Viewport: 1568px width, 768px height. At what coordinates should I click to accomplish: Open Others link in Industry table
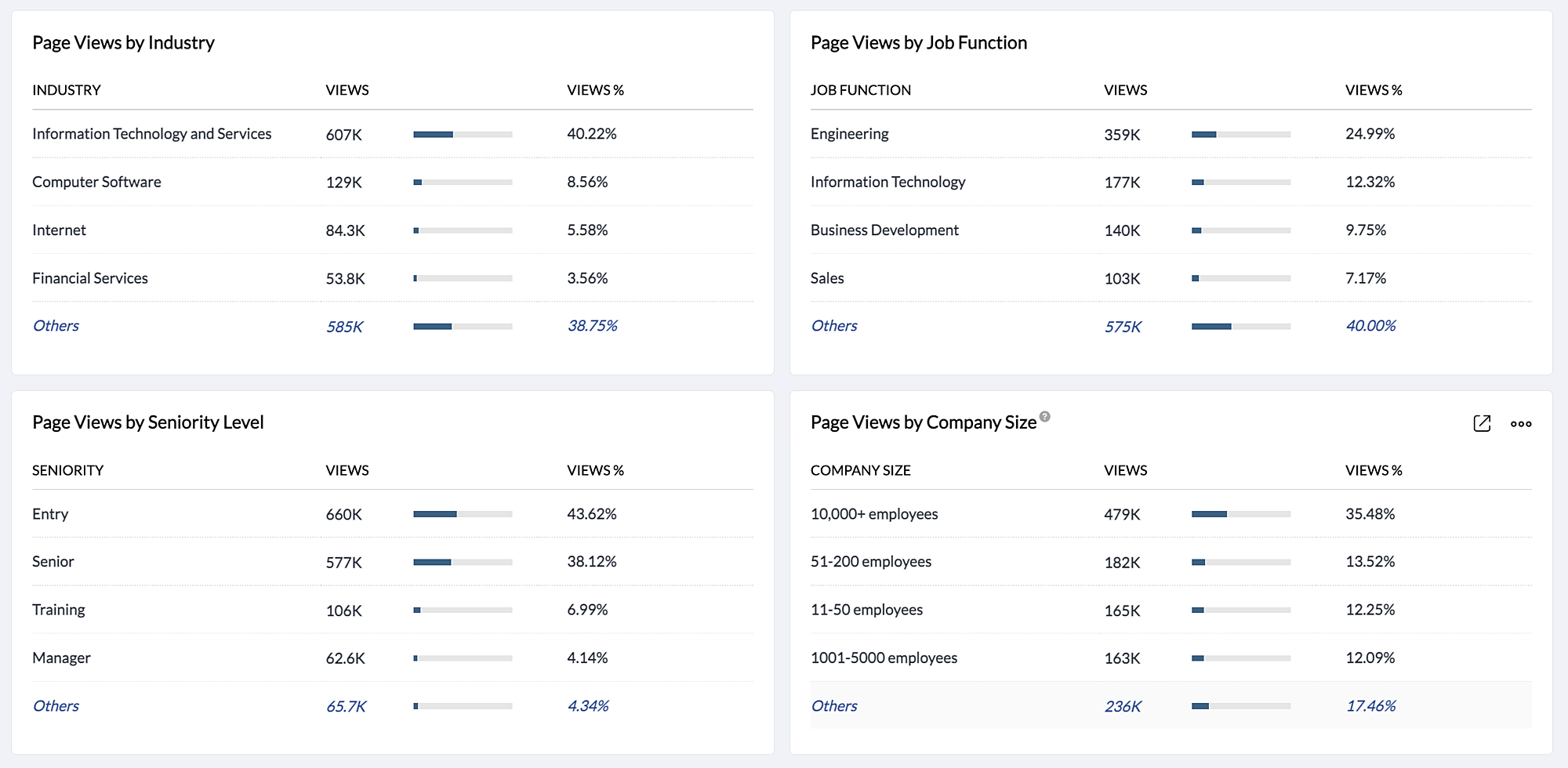pyautogui.click(x=56, y=326)
